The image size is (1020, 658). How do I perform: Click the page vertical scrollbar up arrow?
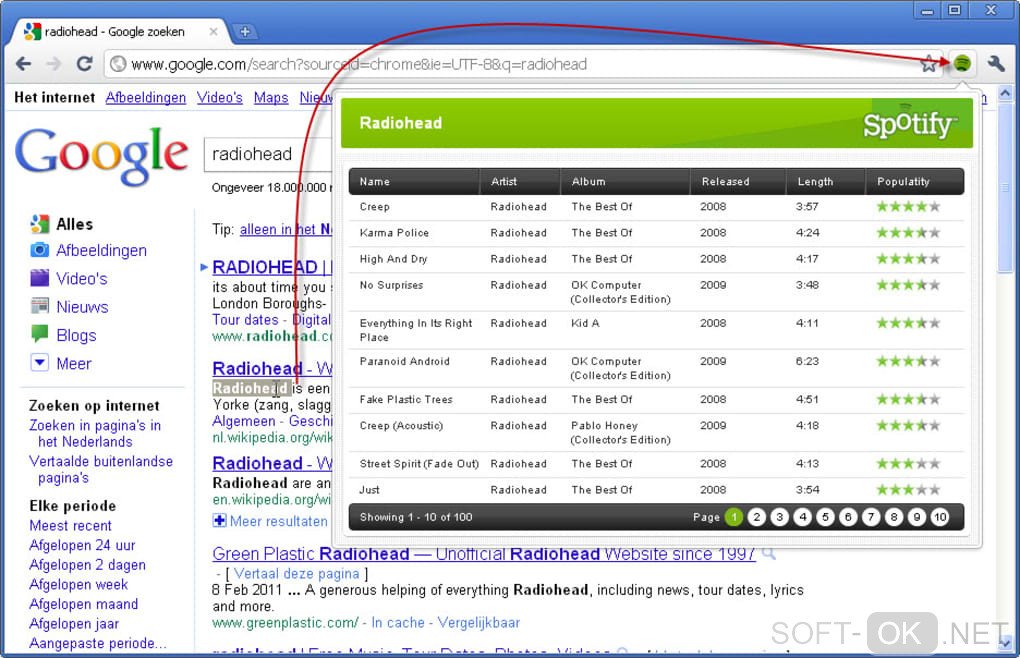point(1005,94)
